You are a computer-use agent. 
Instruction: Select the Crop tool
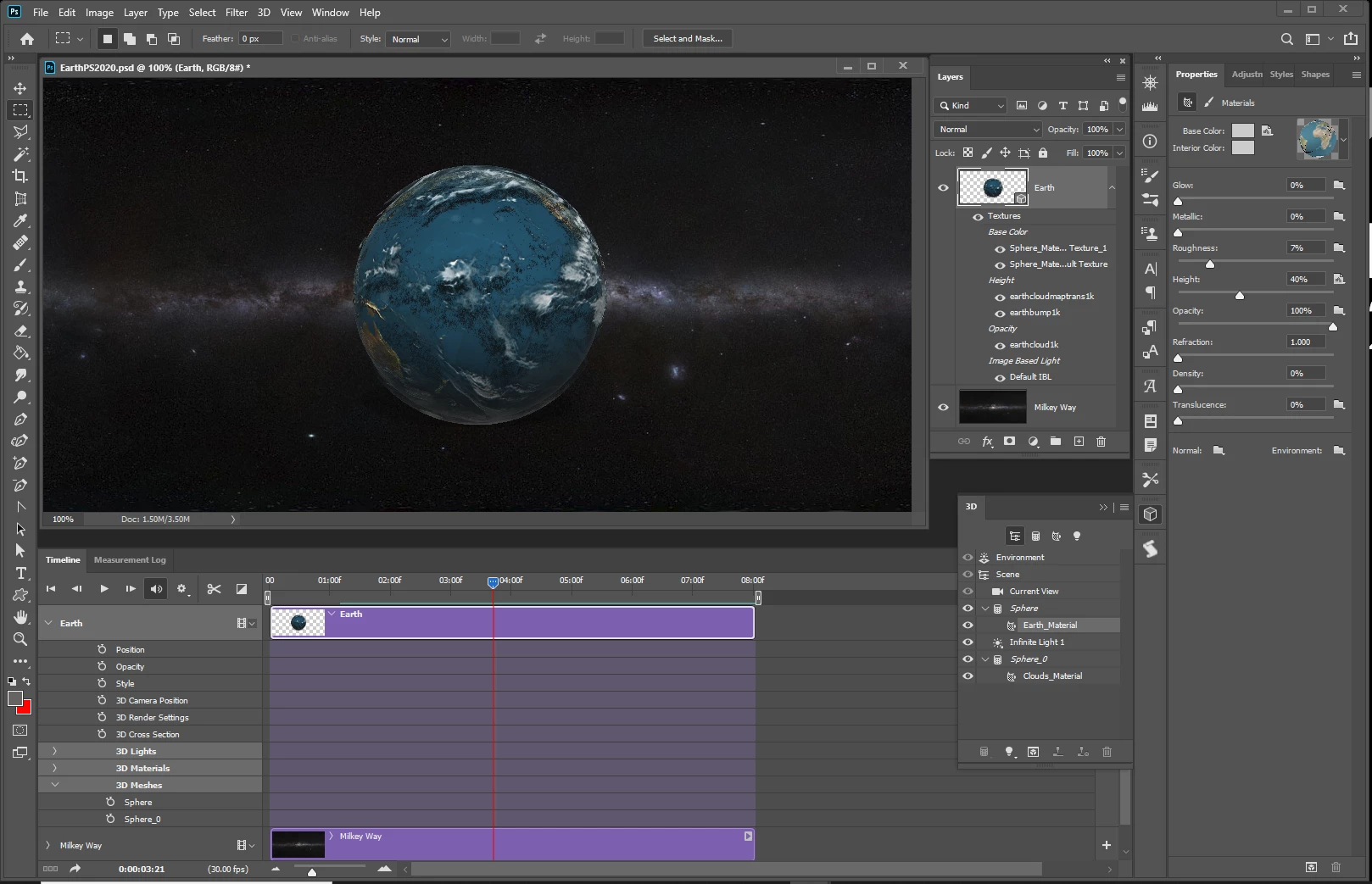(x=20, y=176)
